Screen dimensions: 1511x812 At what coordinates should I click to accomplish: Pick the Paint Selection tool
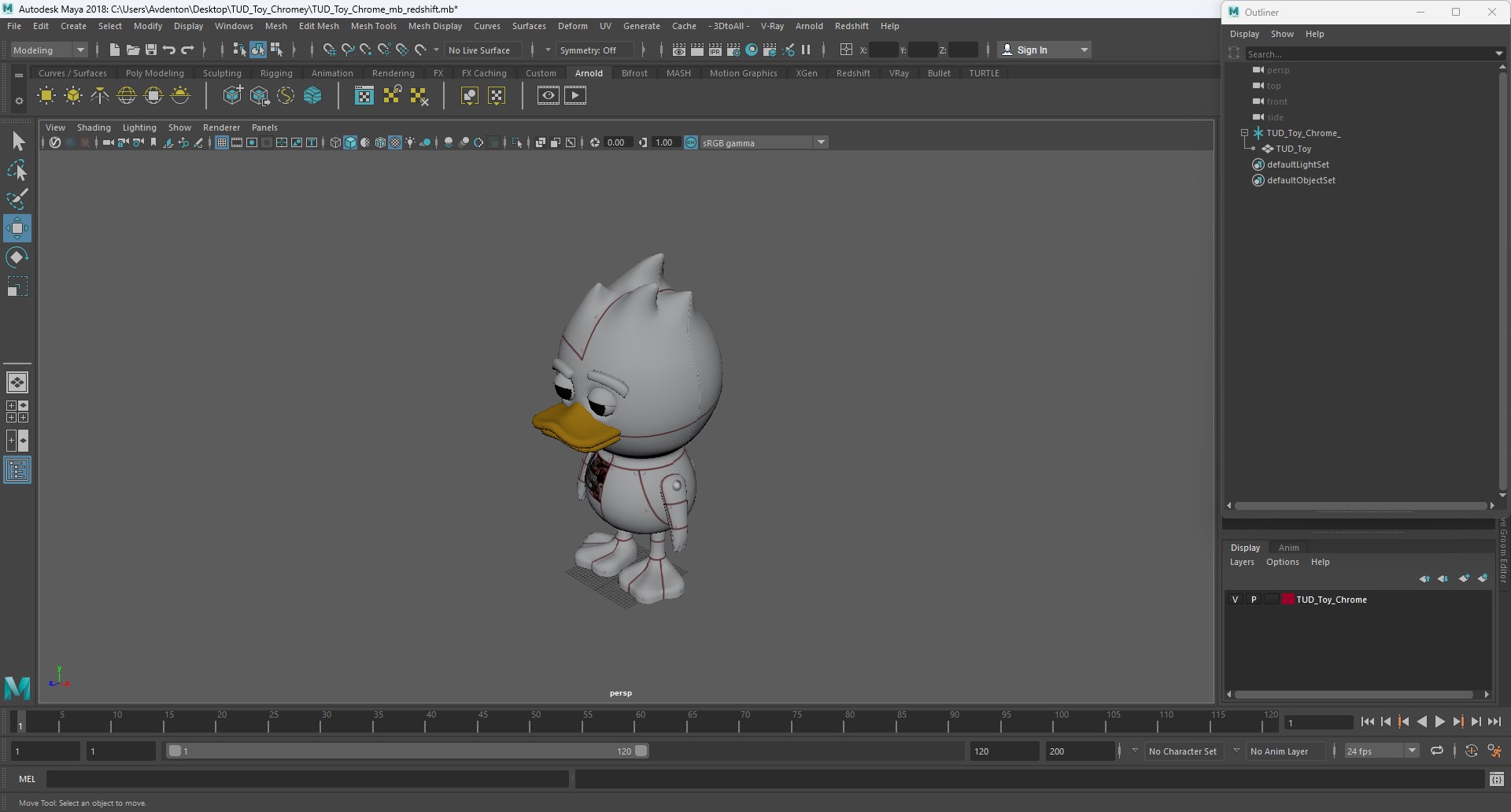[x=17, y=198]
